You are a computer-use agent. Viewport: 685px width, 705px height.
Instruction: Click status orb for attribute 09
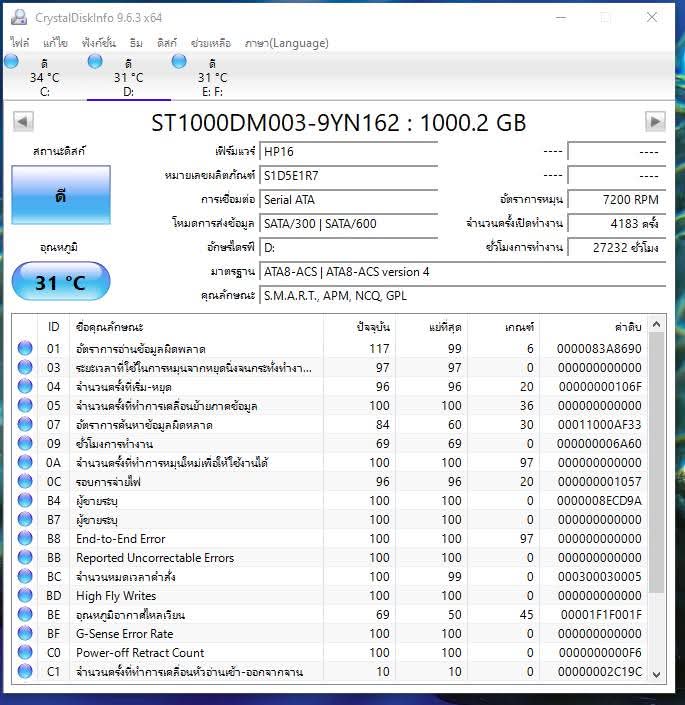(x=25, y=443)
